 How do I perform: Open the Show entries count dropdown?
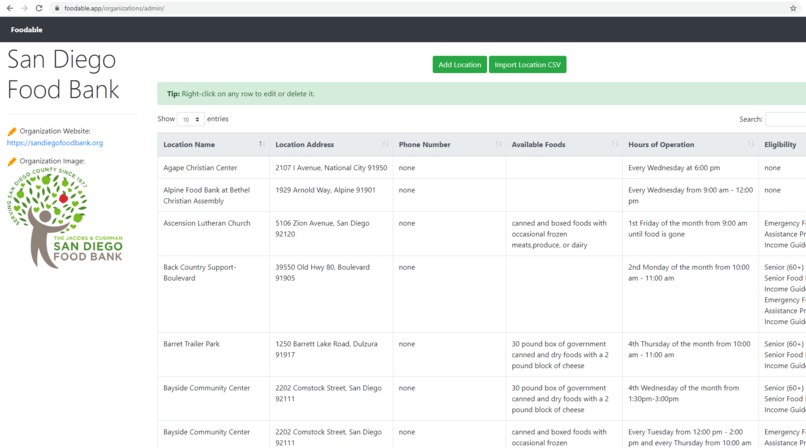pyautogui.click(x=191, y=119)
